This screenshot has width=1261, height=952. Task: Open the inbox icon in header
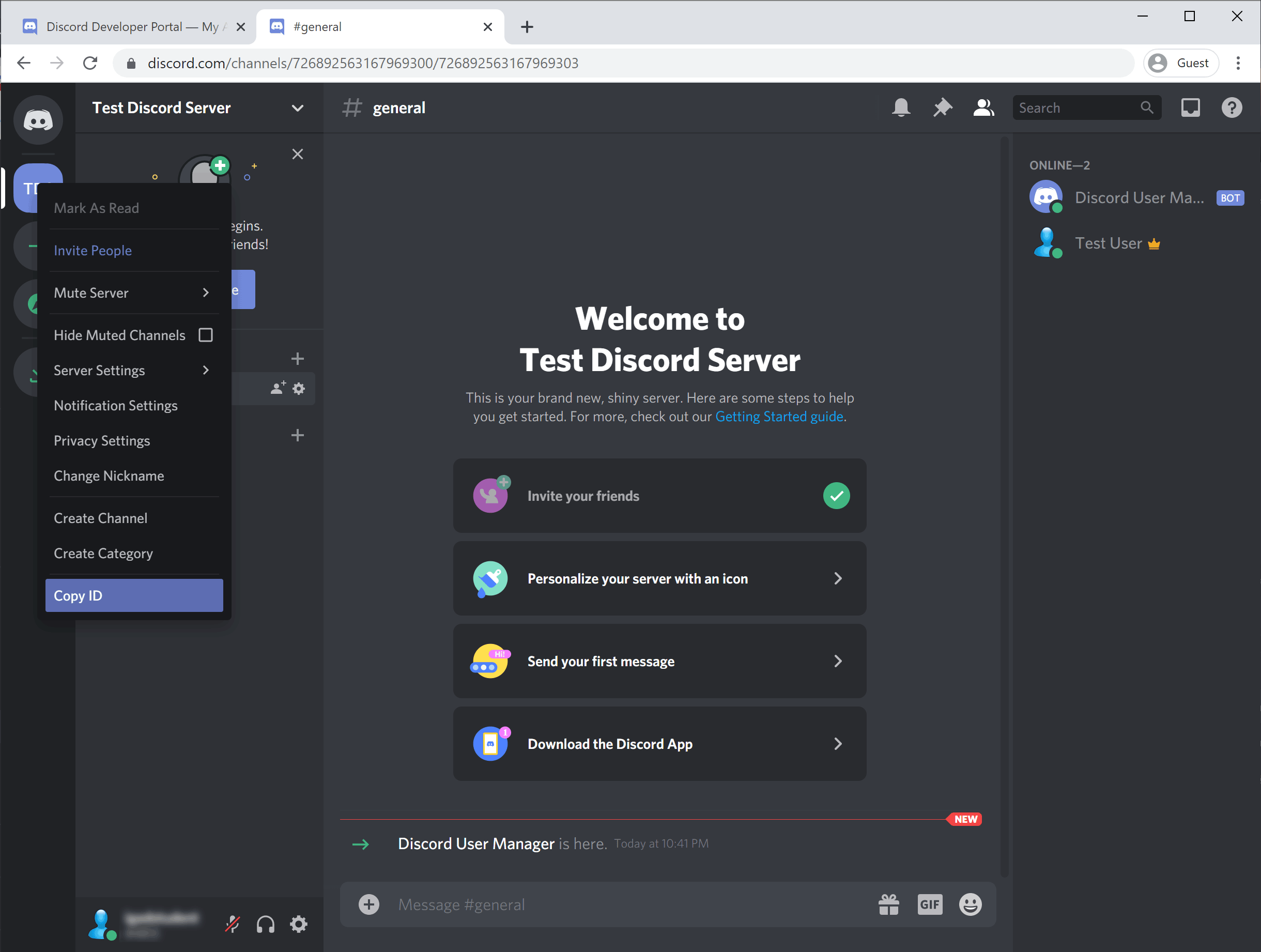coord(1190,108)
